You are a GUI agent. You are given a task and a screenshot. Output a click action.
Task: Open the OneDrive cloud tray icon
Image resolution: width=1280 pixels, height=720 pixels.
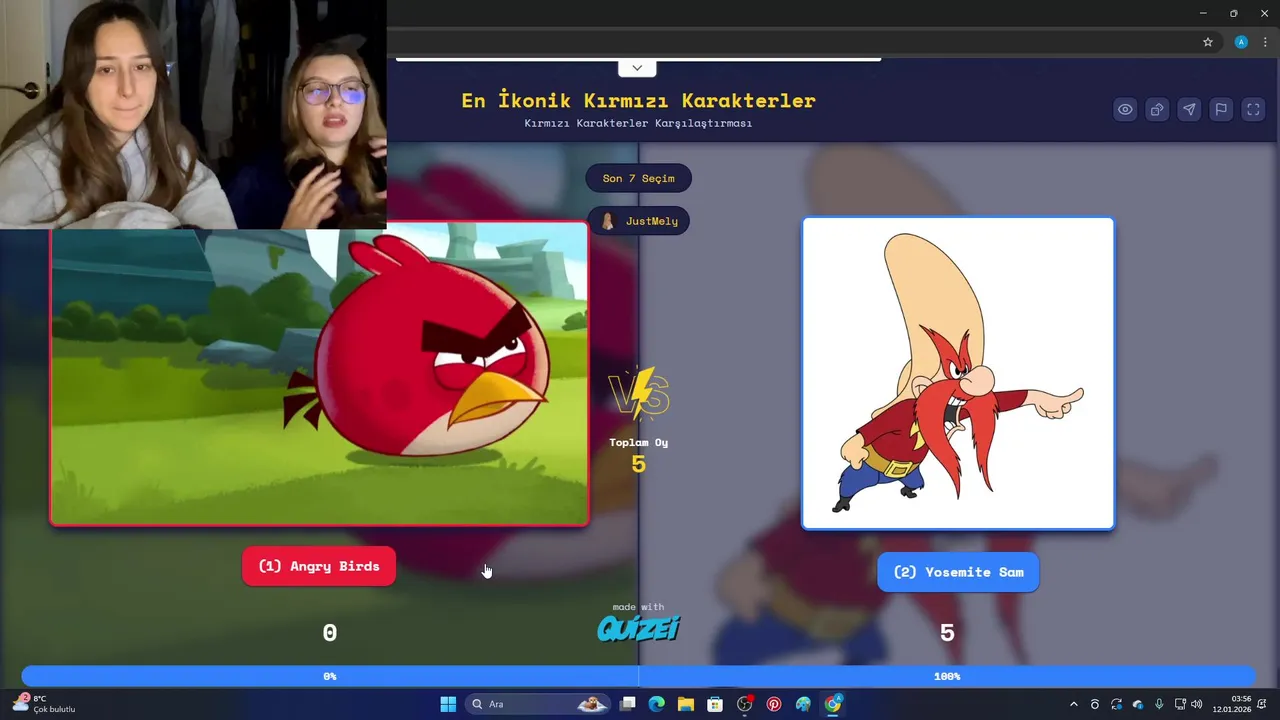(x=1138, y=704)
